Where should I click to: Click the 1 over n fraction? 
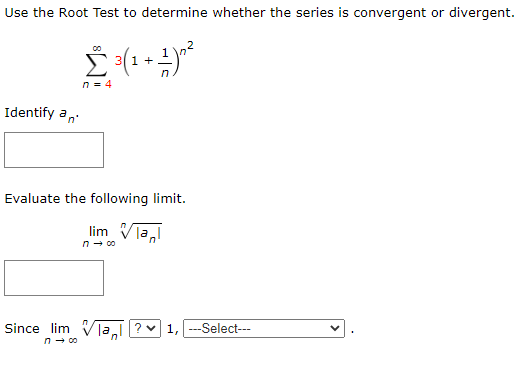coord(165,63)
